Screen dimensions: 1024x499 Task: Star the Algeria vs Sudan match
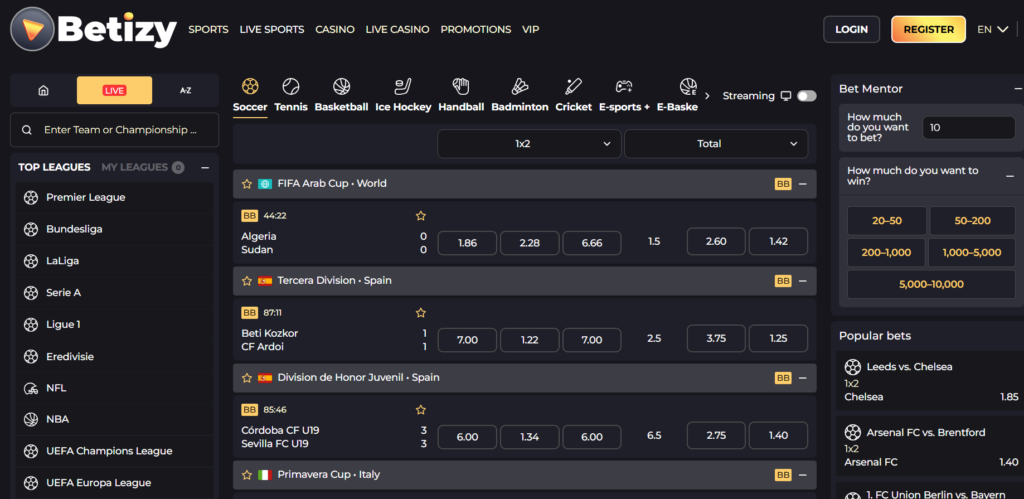click(x=421, y=216)
